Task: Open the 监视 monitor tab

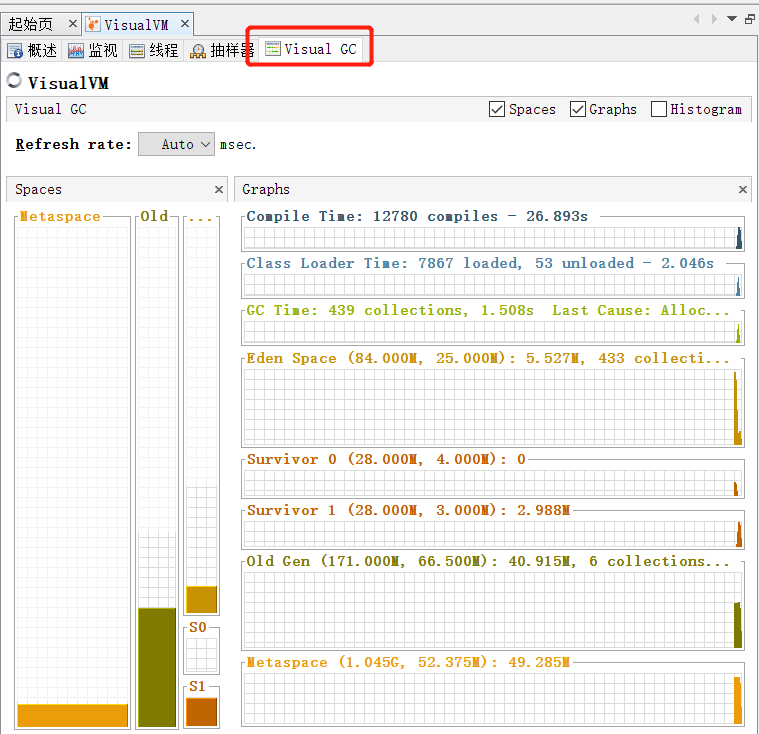Action: click(92, 50)
